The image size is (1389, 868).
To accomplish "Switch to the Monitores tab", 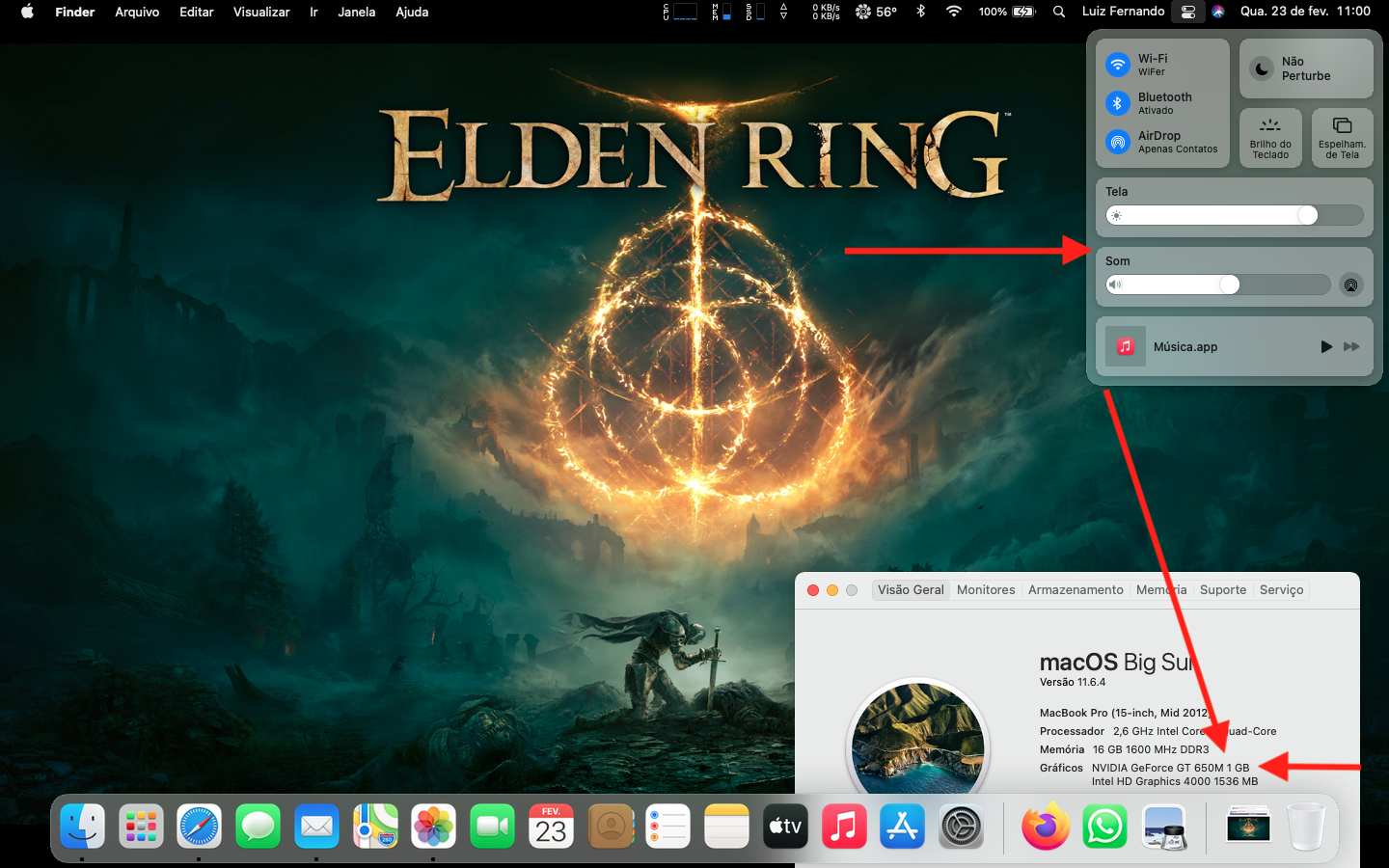I will pos(986,590).
